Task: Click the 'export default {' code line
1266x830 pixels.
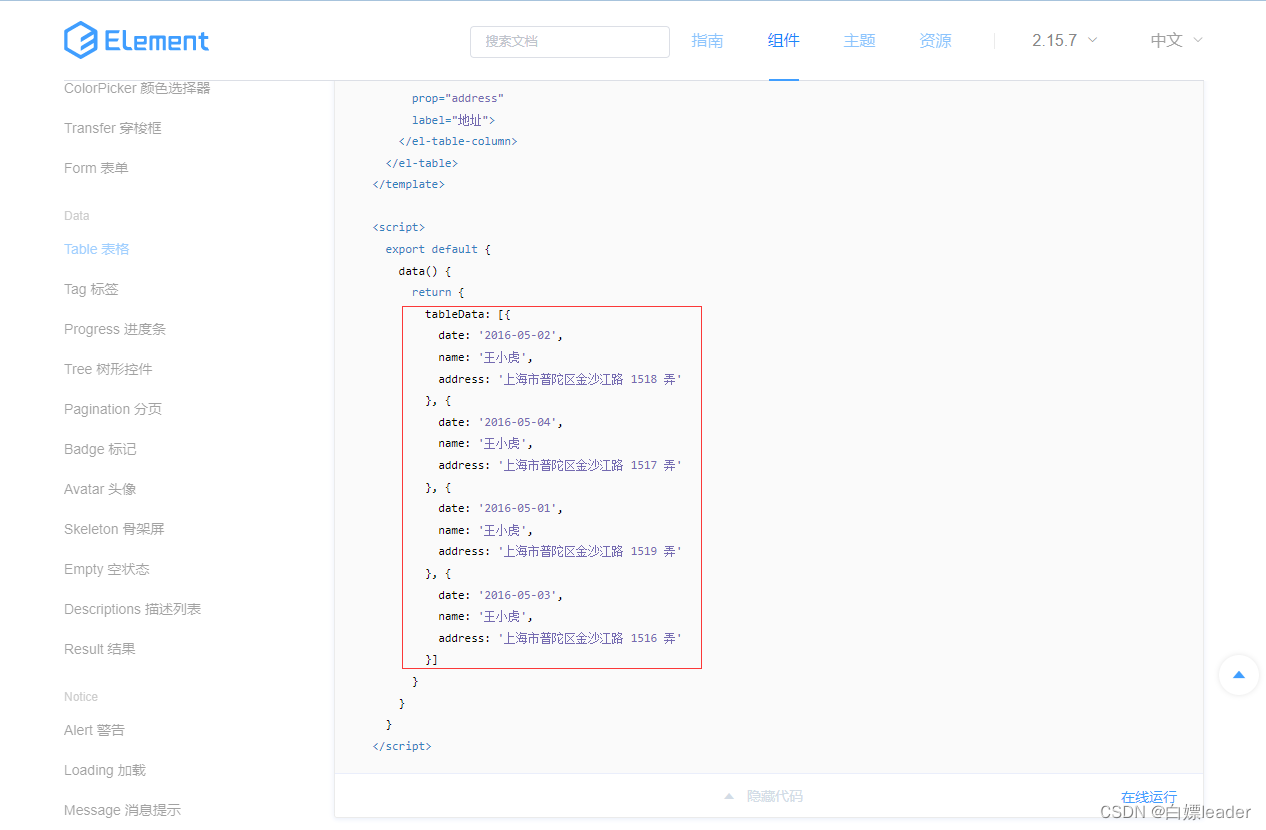Action: click(438, 249)
